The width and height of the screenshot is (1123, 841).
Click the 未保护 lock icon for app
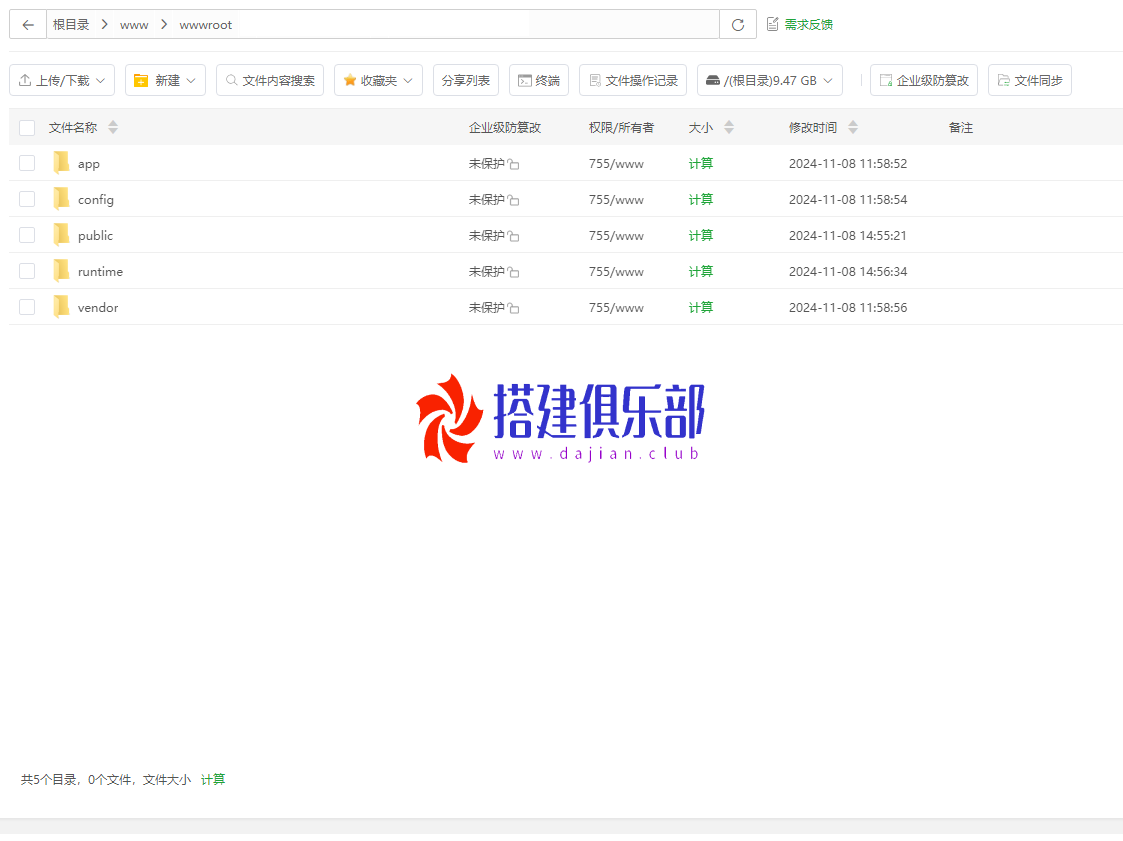tap(514, 164)
